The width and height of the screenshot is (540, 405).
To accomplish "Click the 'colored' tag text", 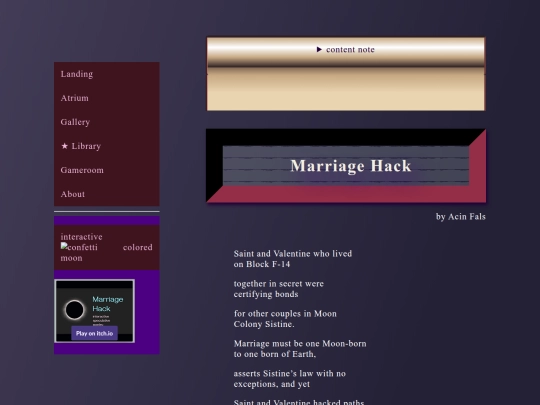I will [138, 247].
